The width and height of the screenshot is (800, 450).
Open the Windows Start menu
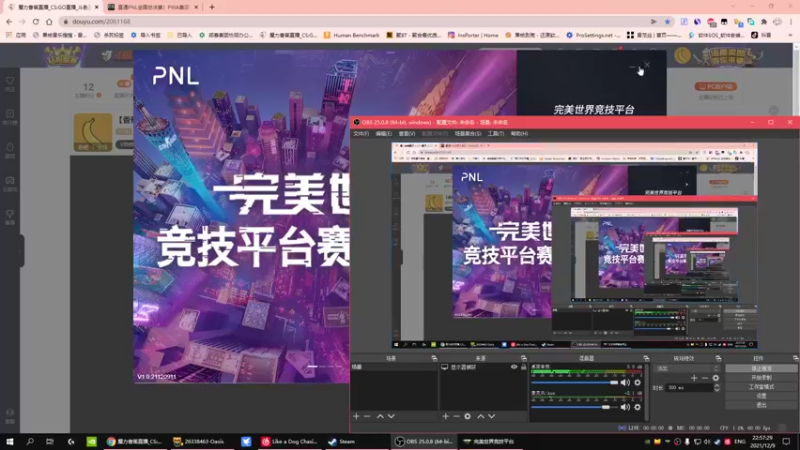9,441
